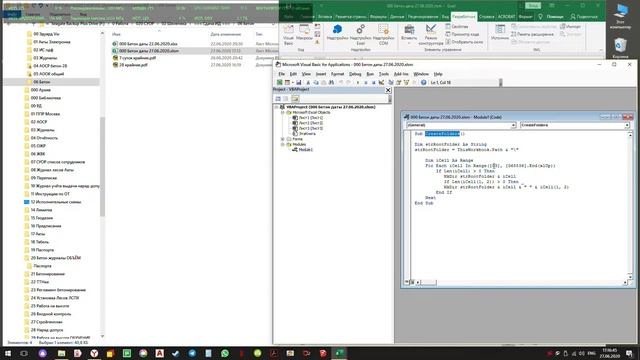Viewport: 640px width, 360px height.
Task: Open the Insert menu in VBA editor
Action: pos(321,74)
